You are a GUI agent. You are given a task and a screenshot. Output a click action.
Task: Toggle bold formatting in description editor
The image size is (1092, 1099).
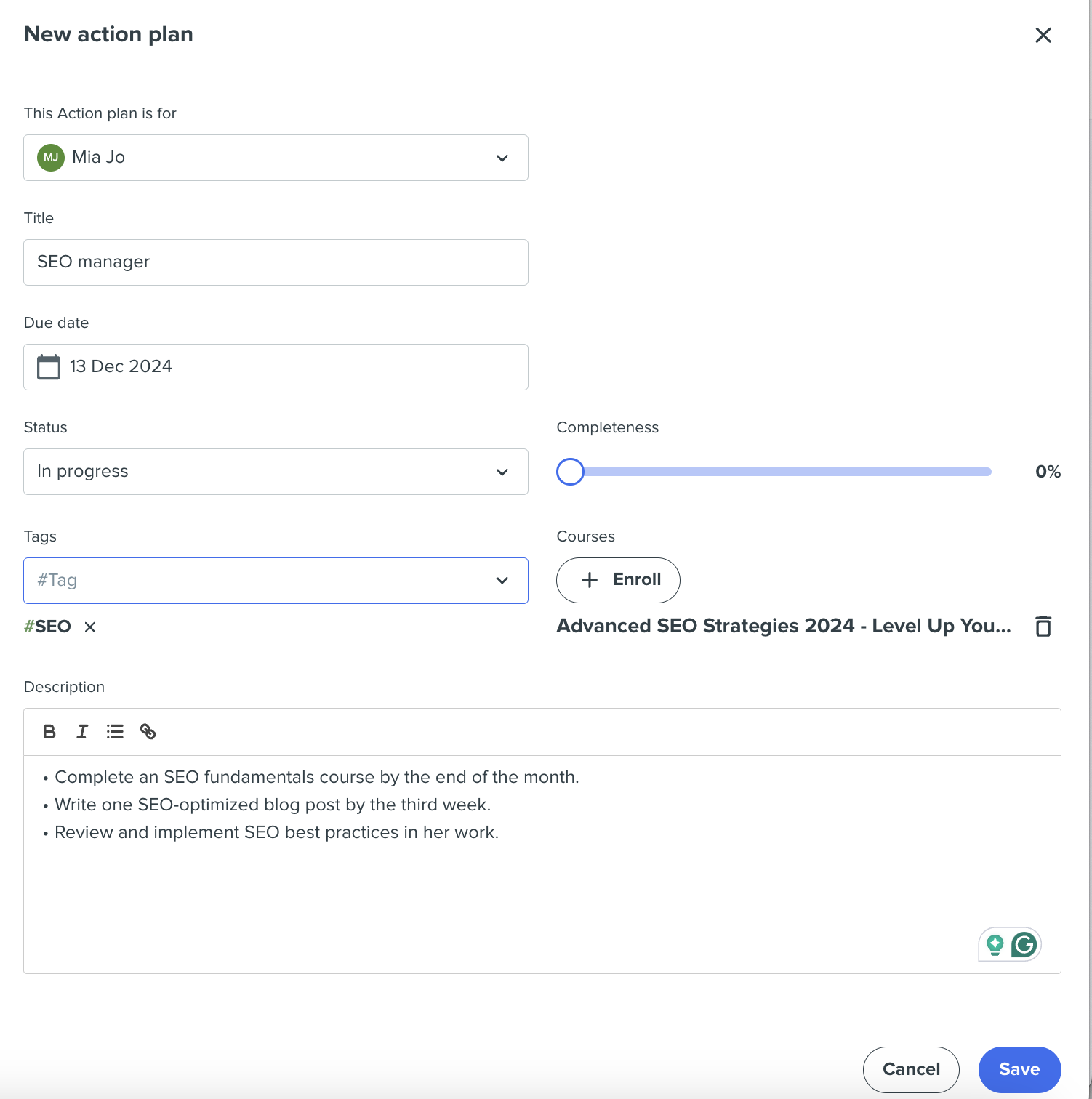point(49,732)
